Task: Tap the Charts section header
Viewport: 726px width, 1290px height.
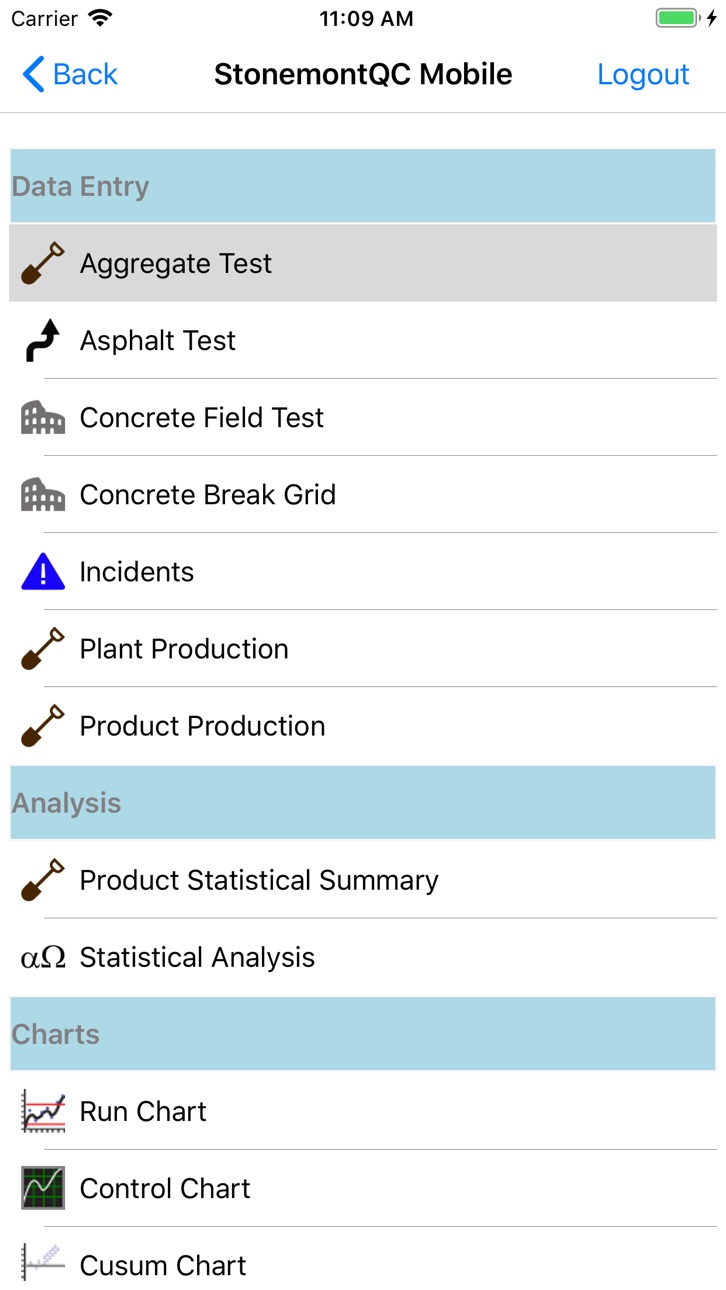Action: [363, 1034]
